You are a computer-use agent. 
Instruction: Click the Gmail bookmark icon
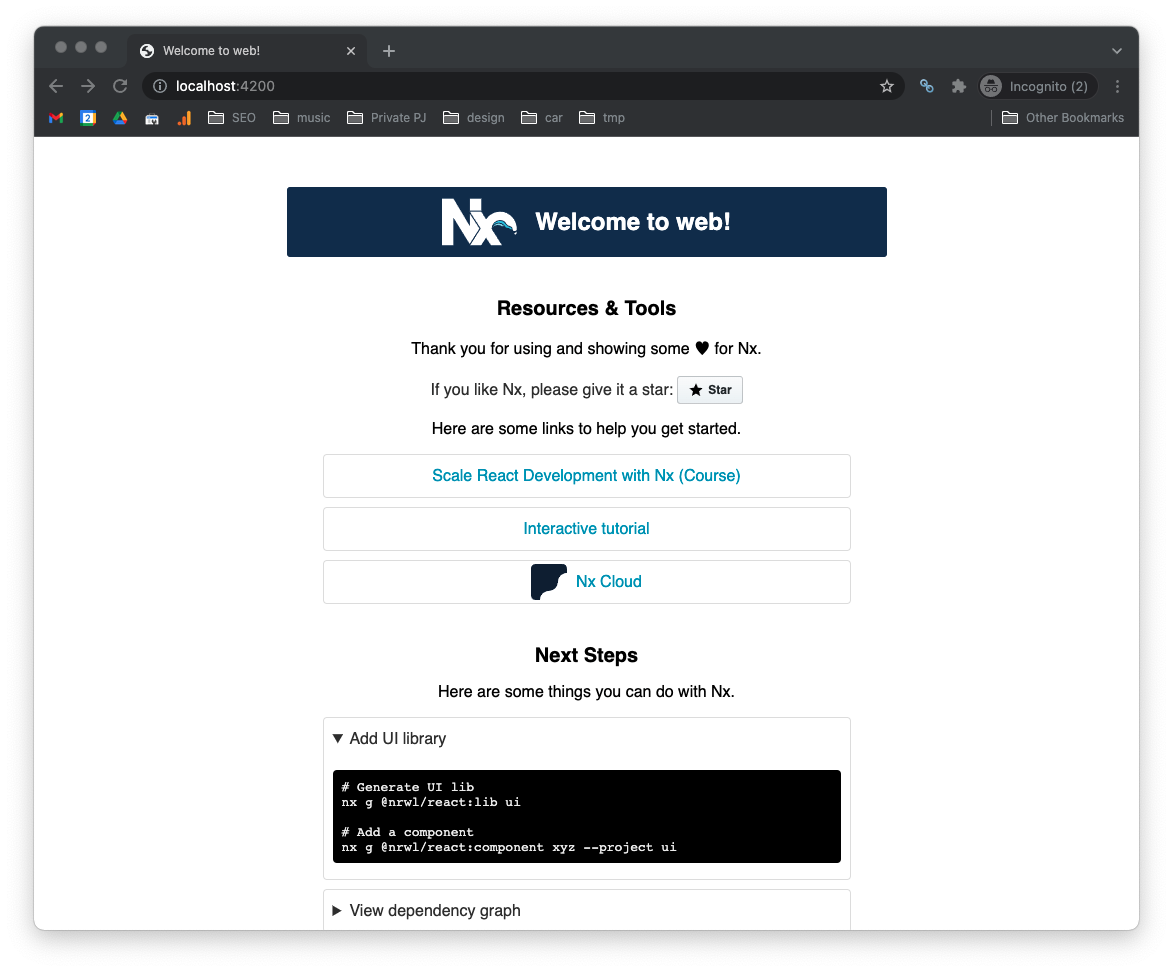56,118
